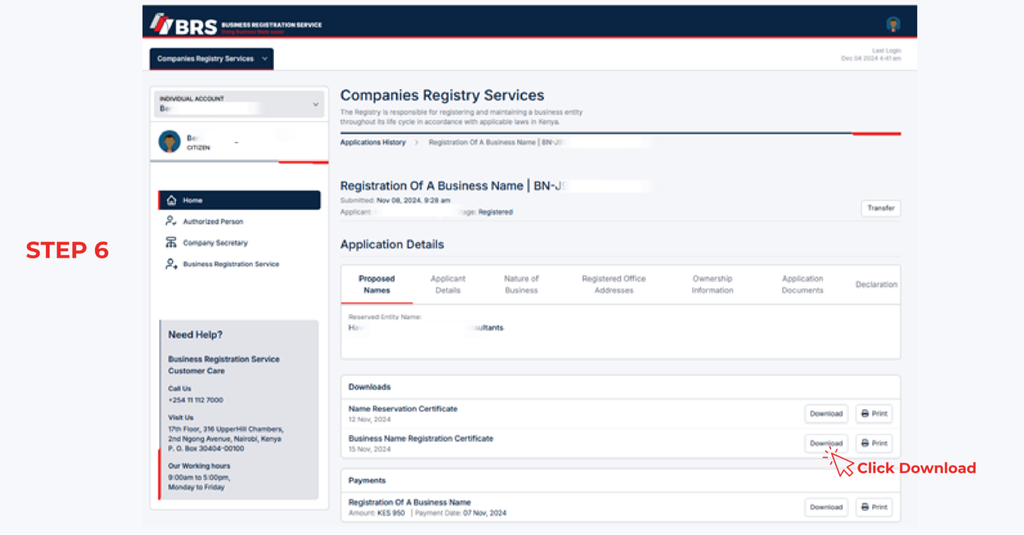Click the Need Help? heading

coord(195,334)
